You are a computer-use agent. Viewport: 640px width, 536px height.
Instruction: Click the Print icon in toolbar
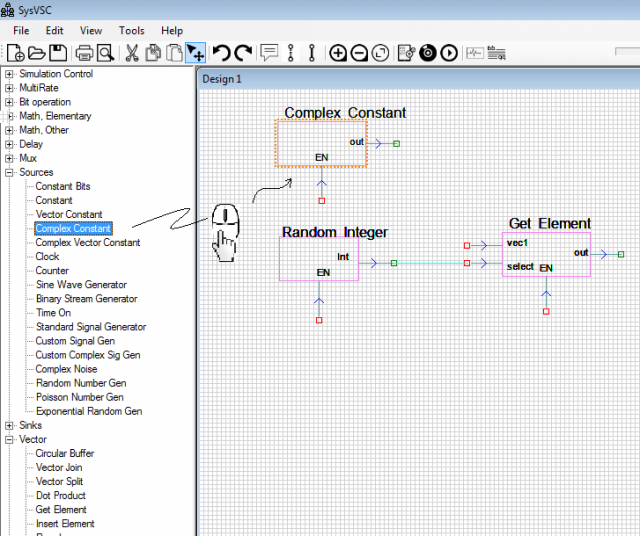pos(84,53)
